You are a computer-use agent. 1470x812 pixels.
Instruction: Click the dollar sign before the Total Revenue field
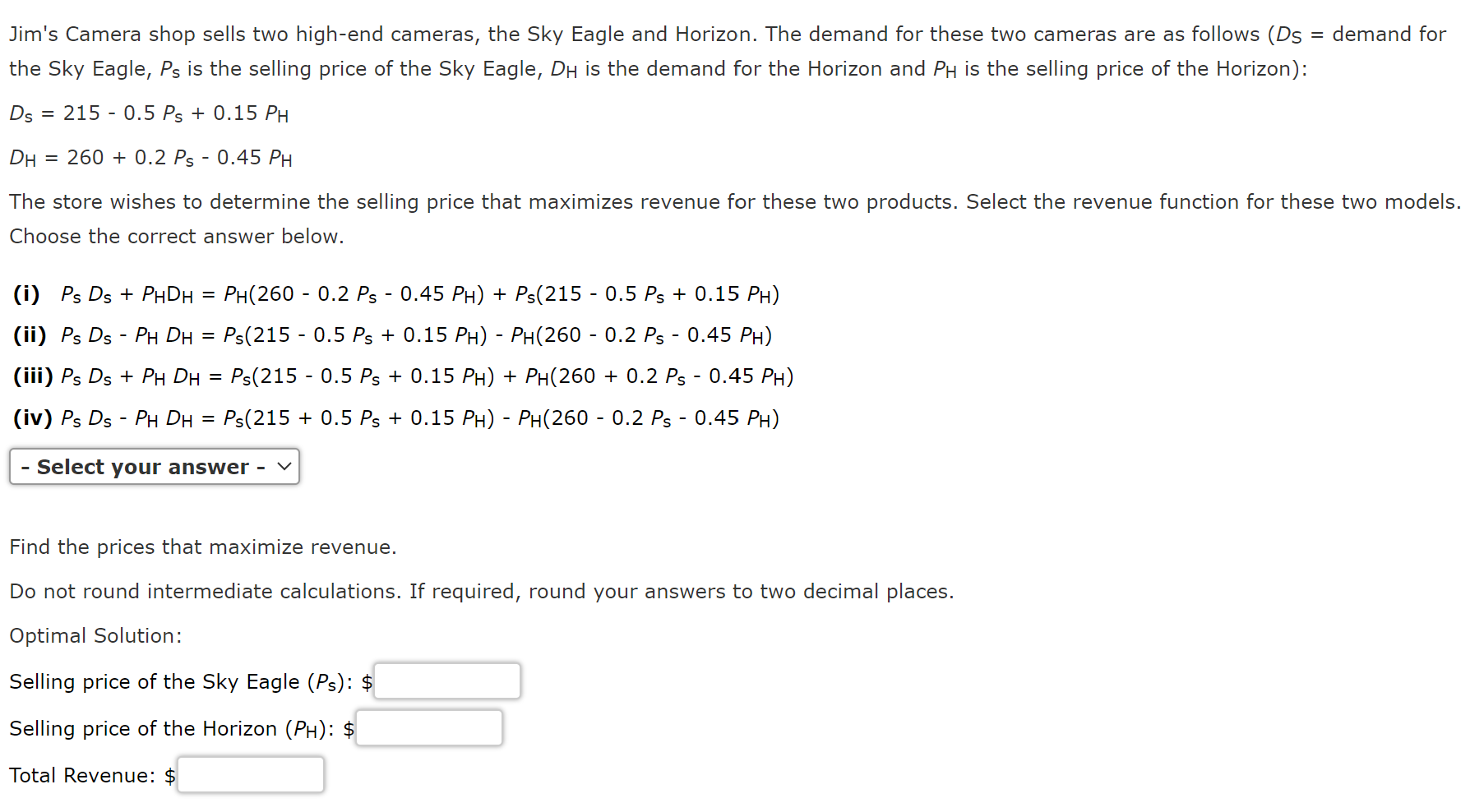click(169, 774)
